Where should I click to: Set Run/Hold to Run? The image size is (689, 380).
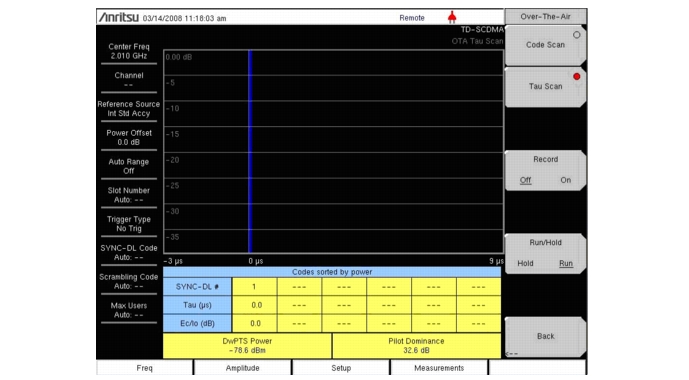pos(566,264)
